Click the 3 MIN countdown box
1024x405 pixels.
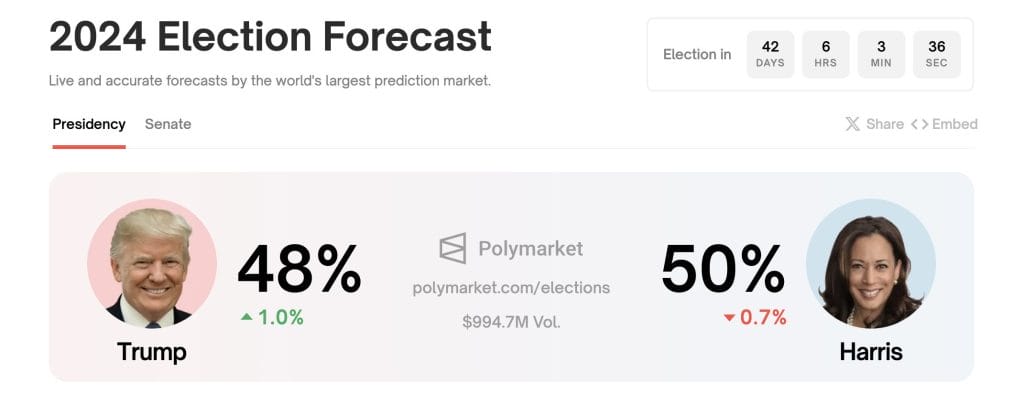pos(881,54)
